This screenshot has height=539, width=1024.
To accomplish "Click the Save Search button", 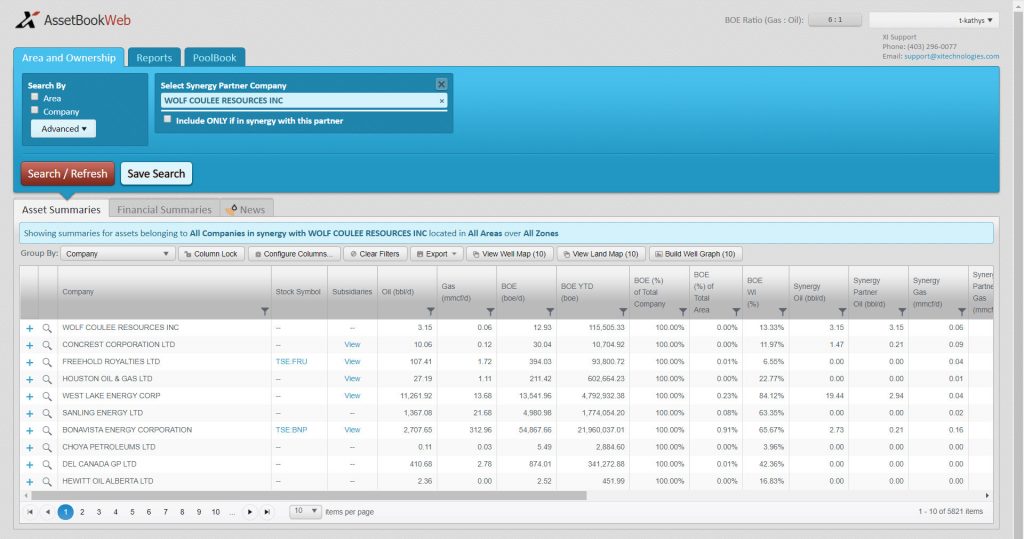I will point(156,174).
